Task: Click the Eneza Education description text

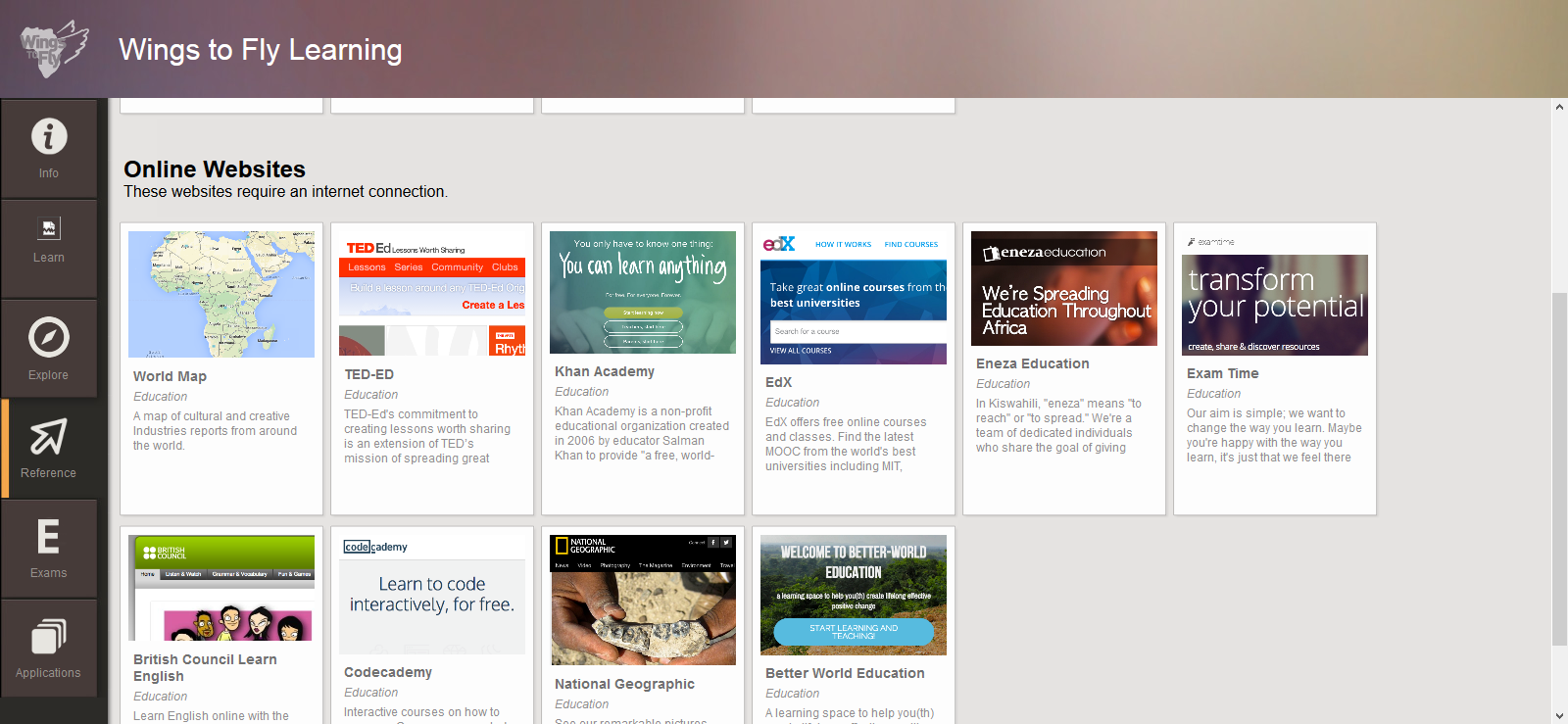Action: pyautogui.click(x=1058, y=425)
